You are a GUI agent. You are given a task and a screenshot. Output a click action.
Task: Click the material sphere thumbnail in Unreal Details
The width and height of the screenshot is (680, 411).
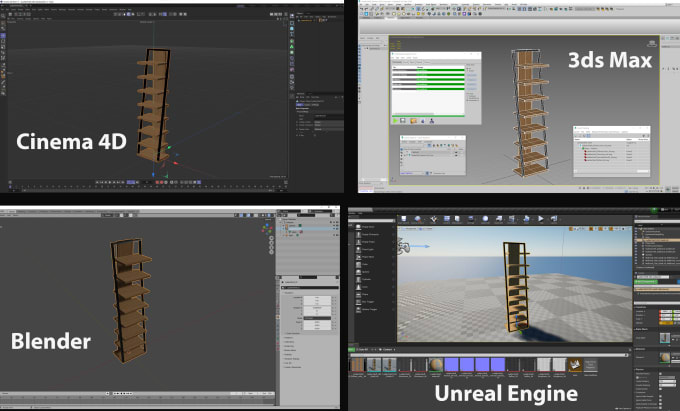[x=664, y=358]
